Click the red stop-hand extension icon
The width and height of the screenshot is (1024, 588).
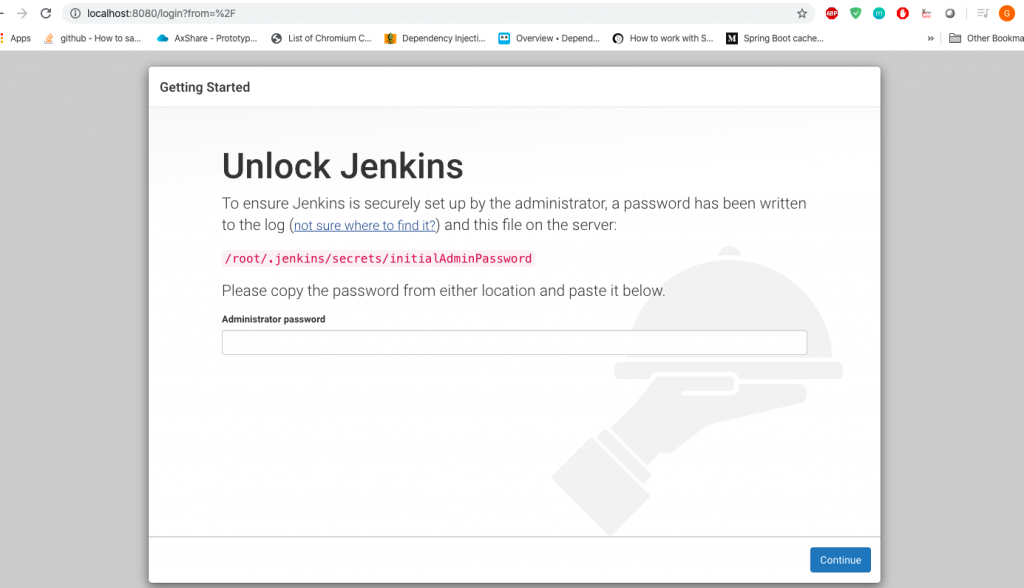tap(903, 13)
